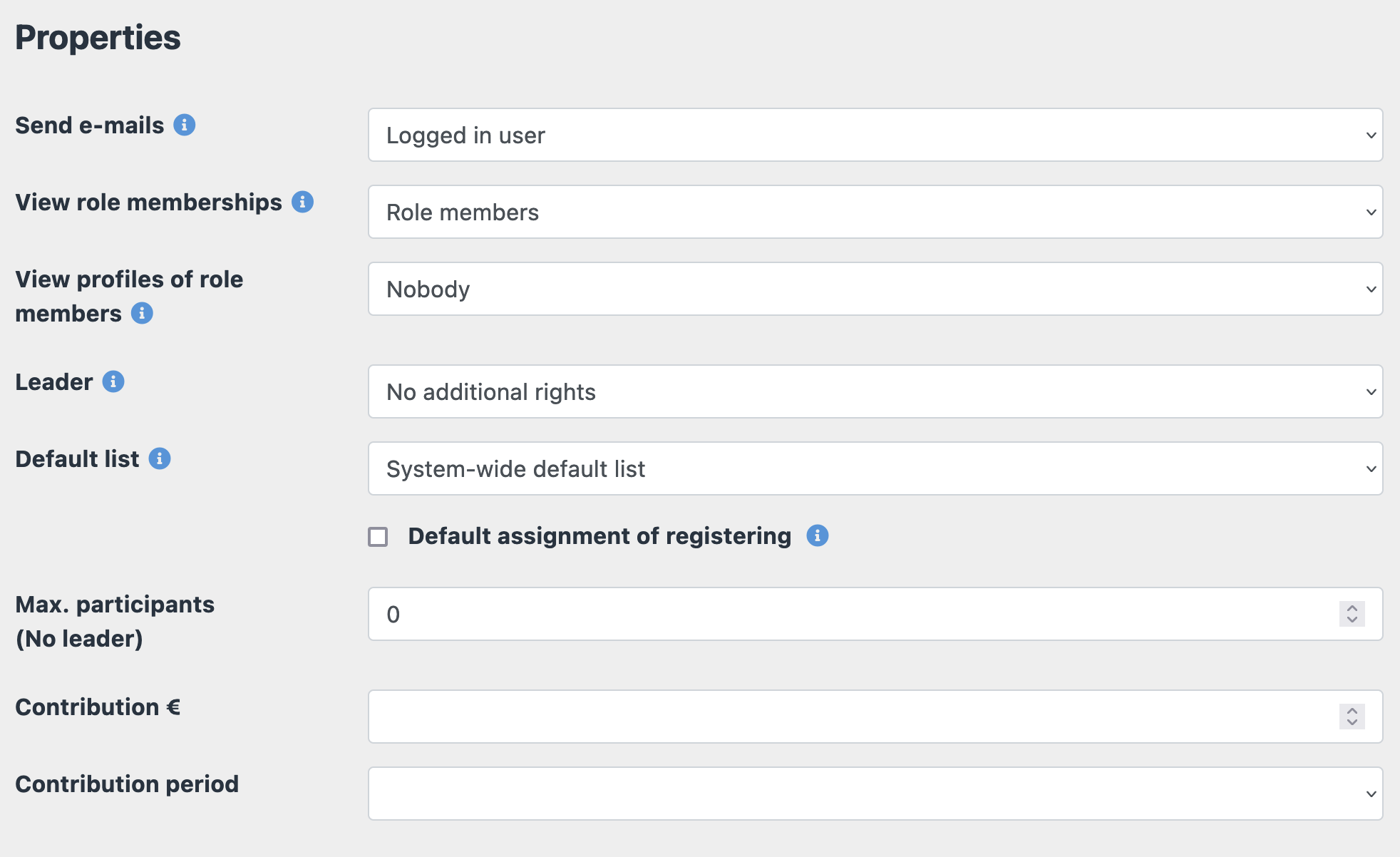
Task: Expand the System-wide default list dropdown
Action: tap(875, 468)
